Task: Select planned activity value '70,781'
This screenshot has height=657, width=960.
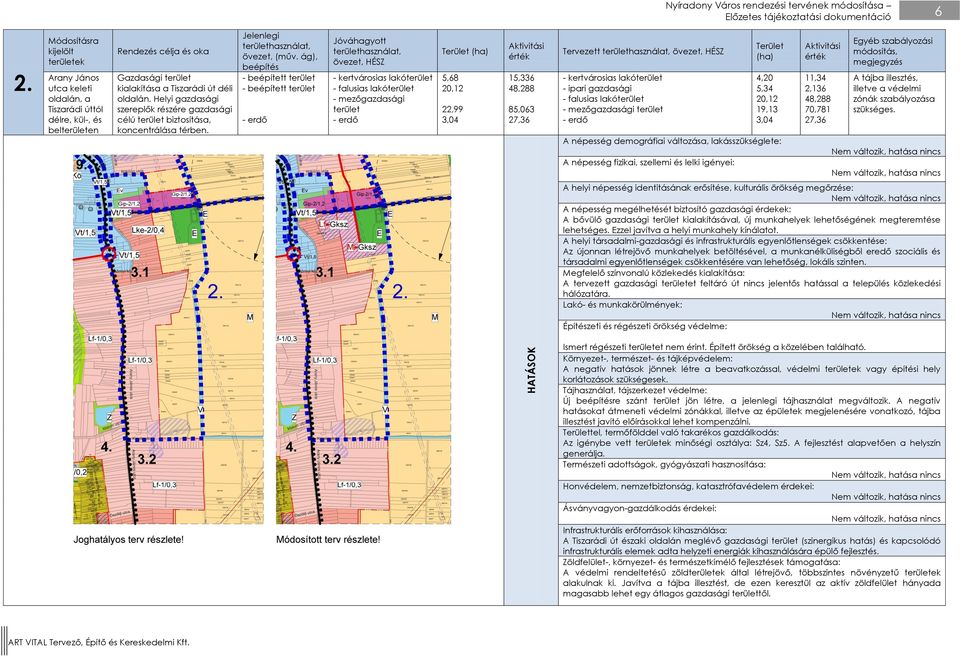Action: 817,109
